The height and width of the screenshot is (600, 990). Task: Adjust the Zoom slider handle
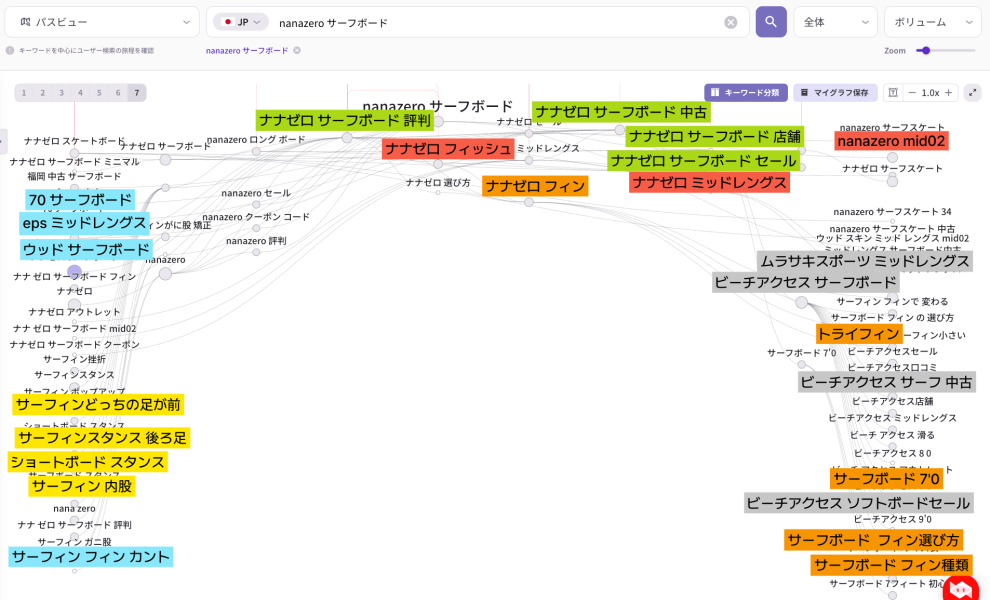point(926,51)
